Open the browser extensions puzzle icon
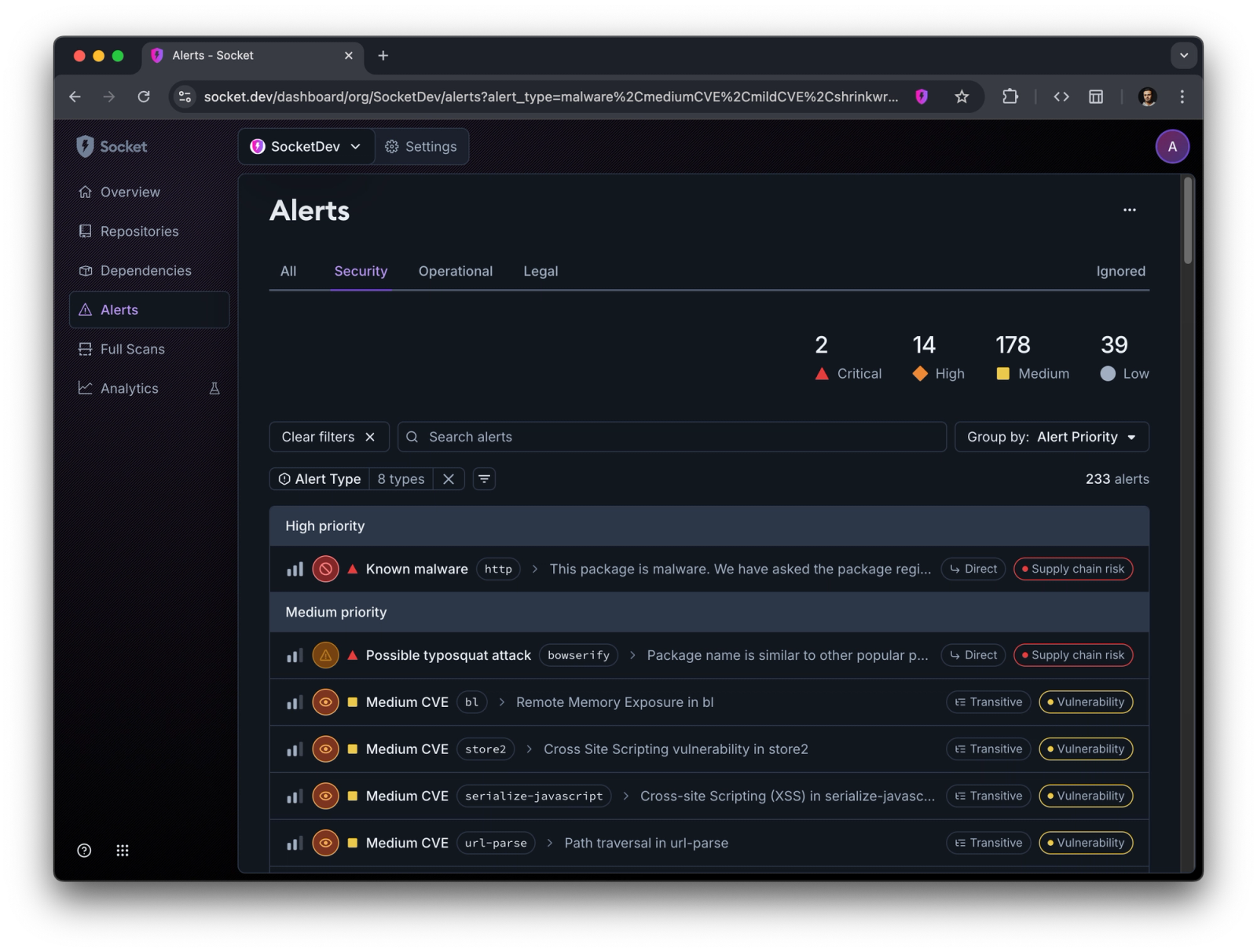The image size is (1257, 952). pos(1010,97)
